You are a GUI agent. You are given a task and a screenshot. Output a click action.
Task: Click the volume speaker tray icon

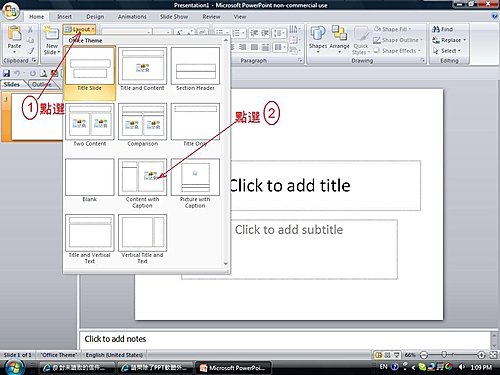[462, 367]
